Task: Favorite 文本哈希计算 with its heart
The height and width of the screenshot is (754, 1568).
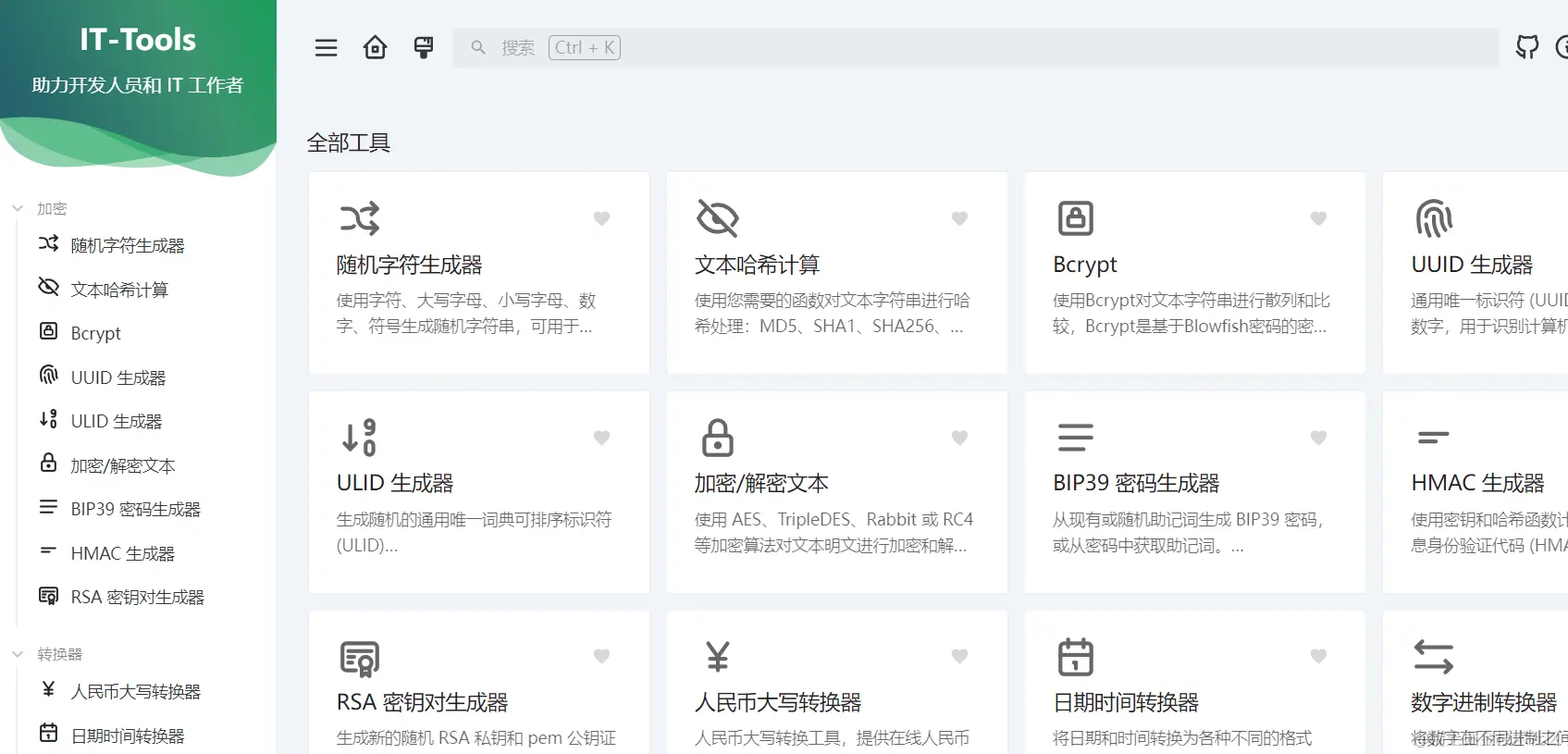Action: [x=959, y=218]
